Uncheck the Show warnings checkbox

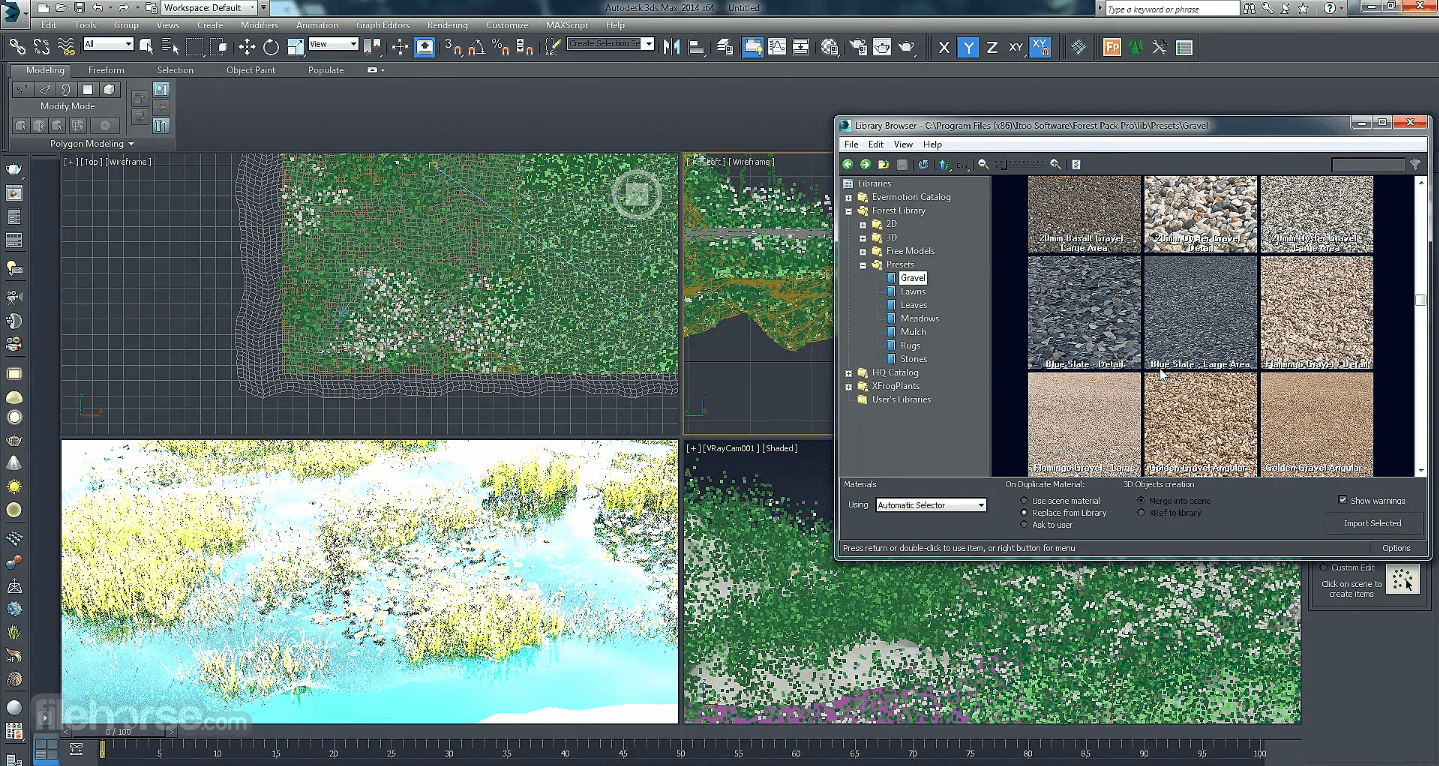tap(1342, 500)
